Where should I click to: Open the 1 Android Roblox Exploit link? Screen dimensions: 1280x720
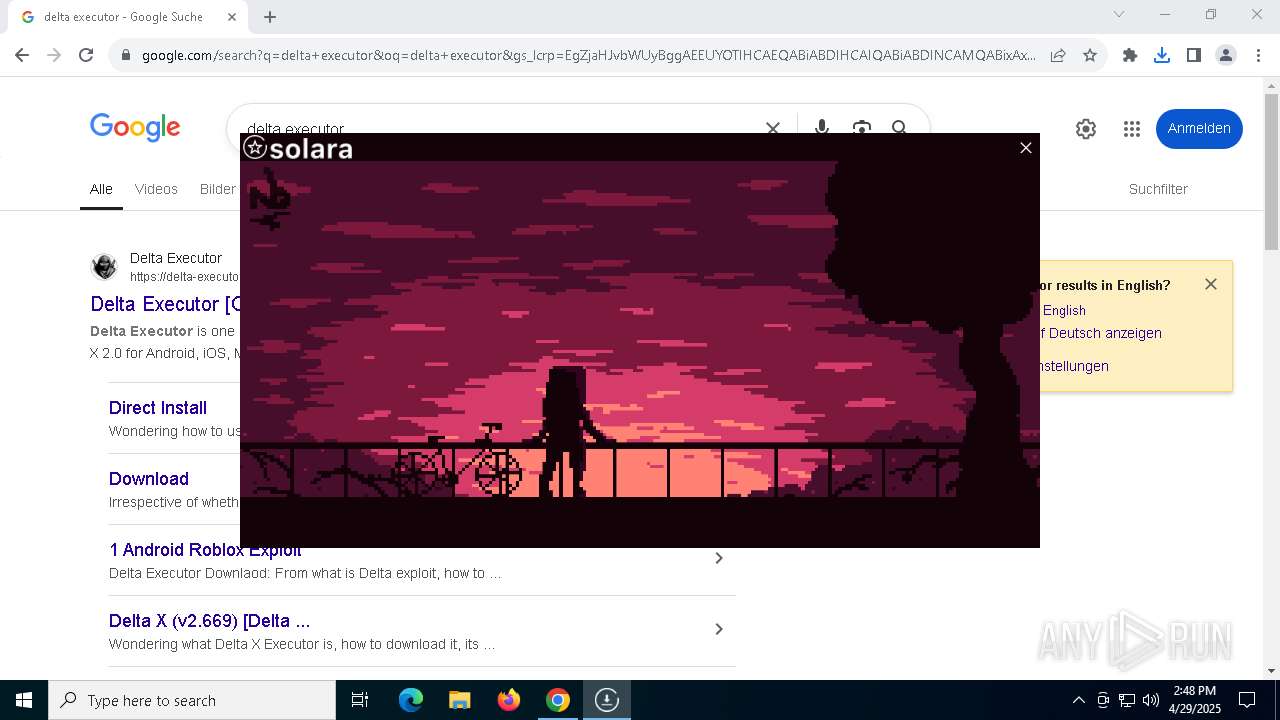(205, 551)
